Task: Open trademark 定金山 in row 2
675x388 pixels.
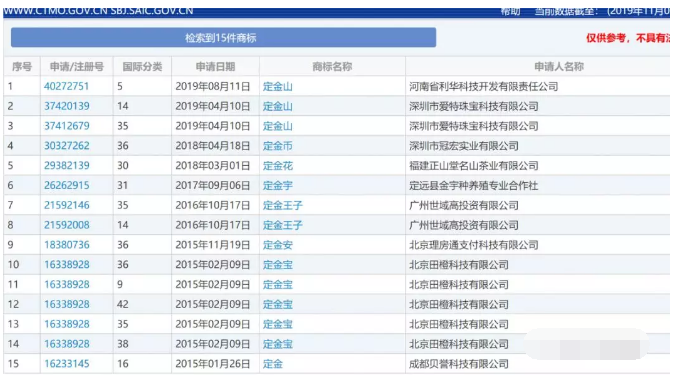Action: (x=278, y=106)
